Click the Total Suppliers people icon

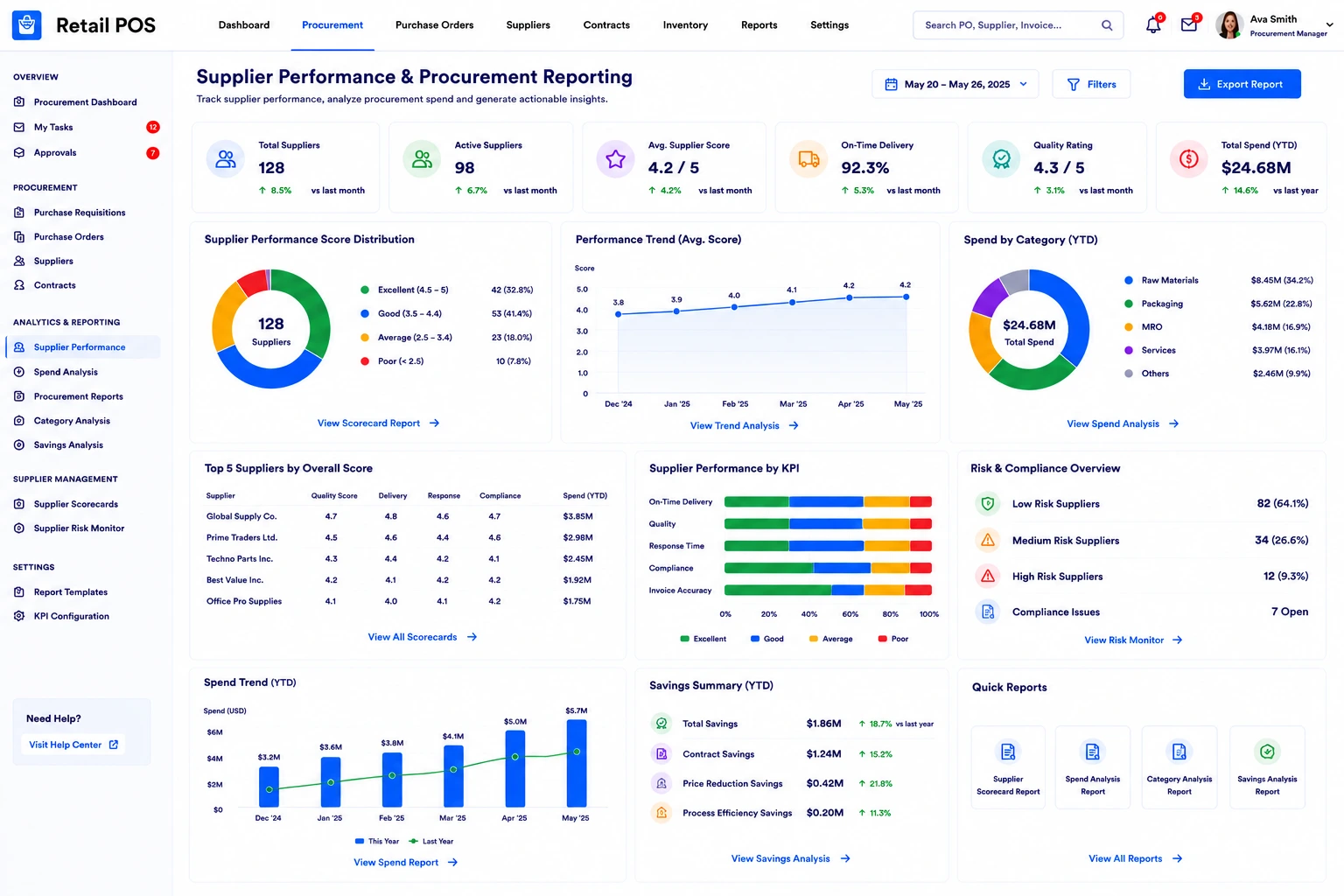[226, 159]
